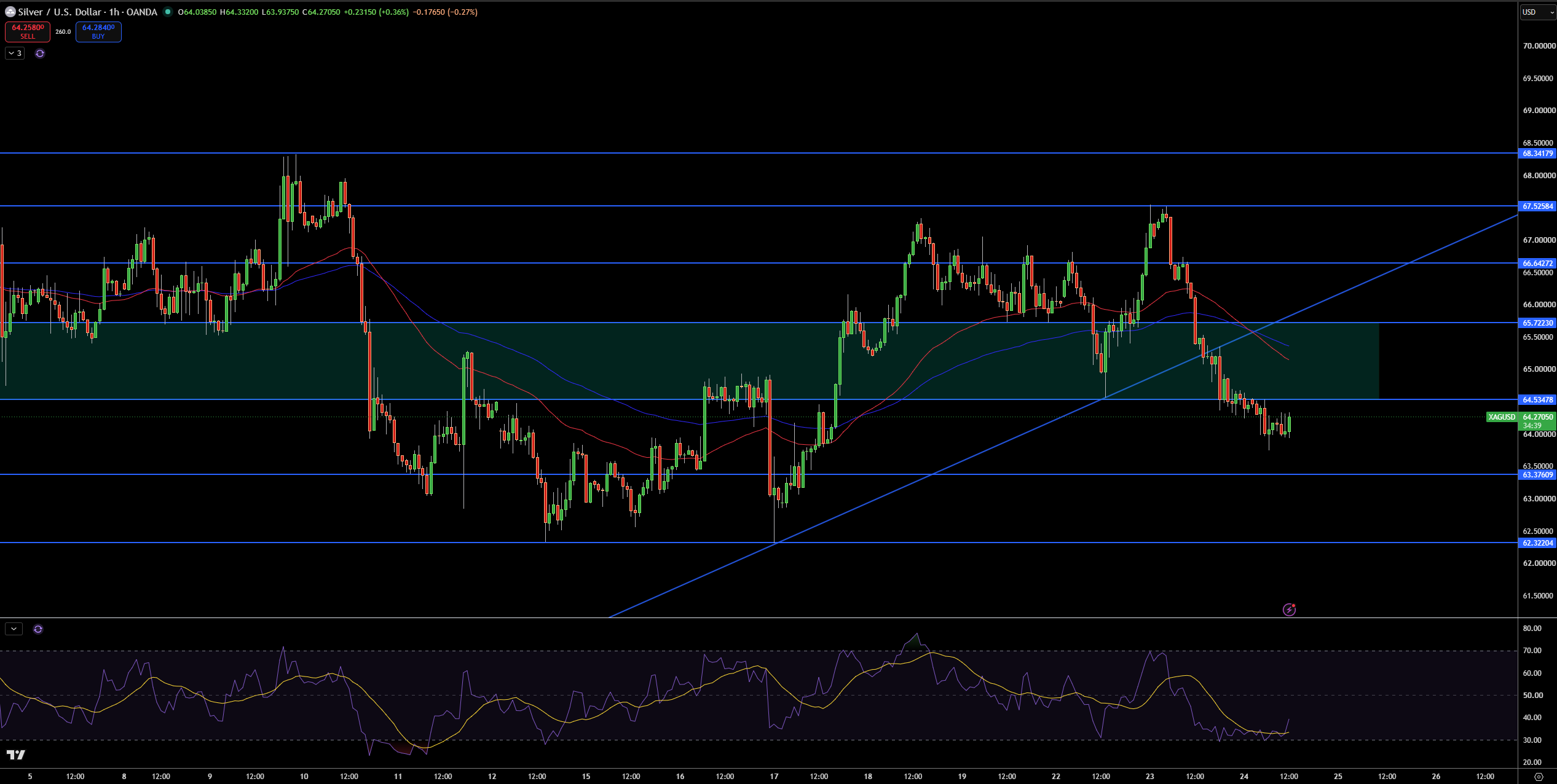1557x784 pixels.
Task: Click the 80.00 RSI axis label
Action: tap(1532, 629)
